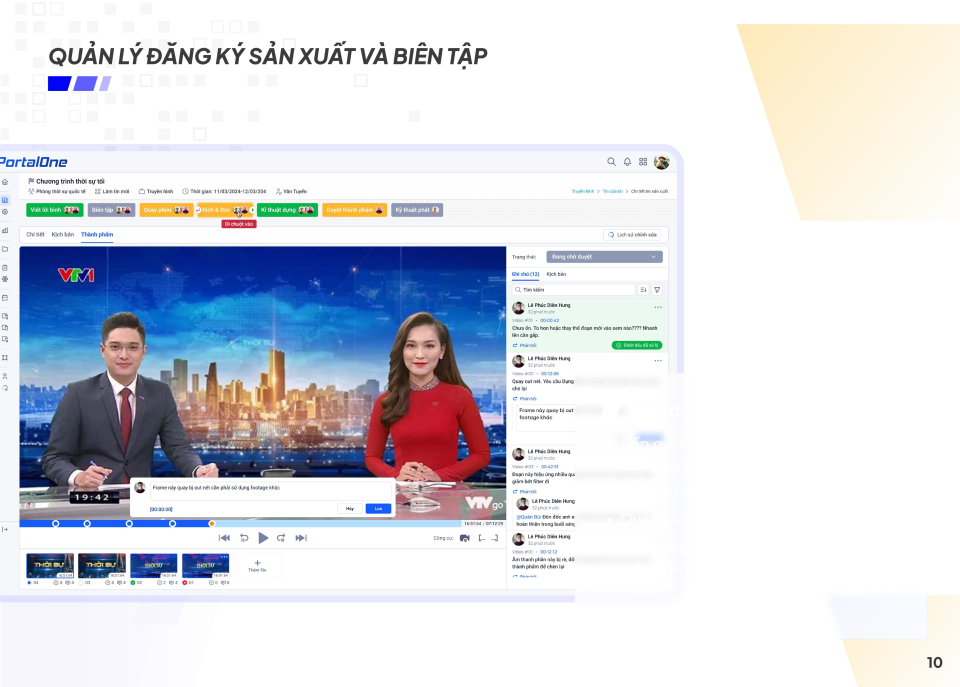Click the green Đánh dấu đã xử lý button
The image size is (960, 687).
tap(637, 345)
